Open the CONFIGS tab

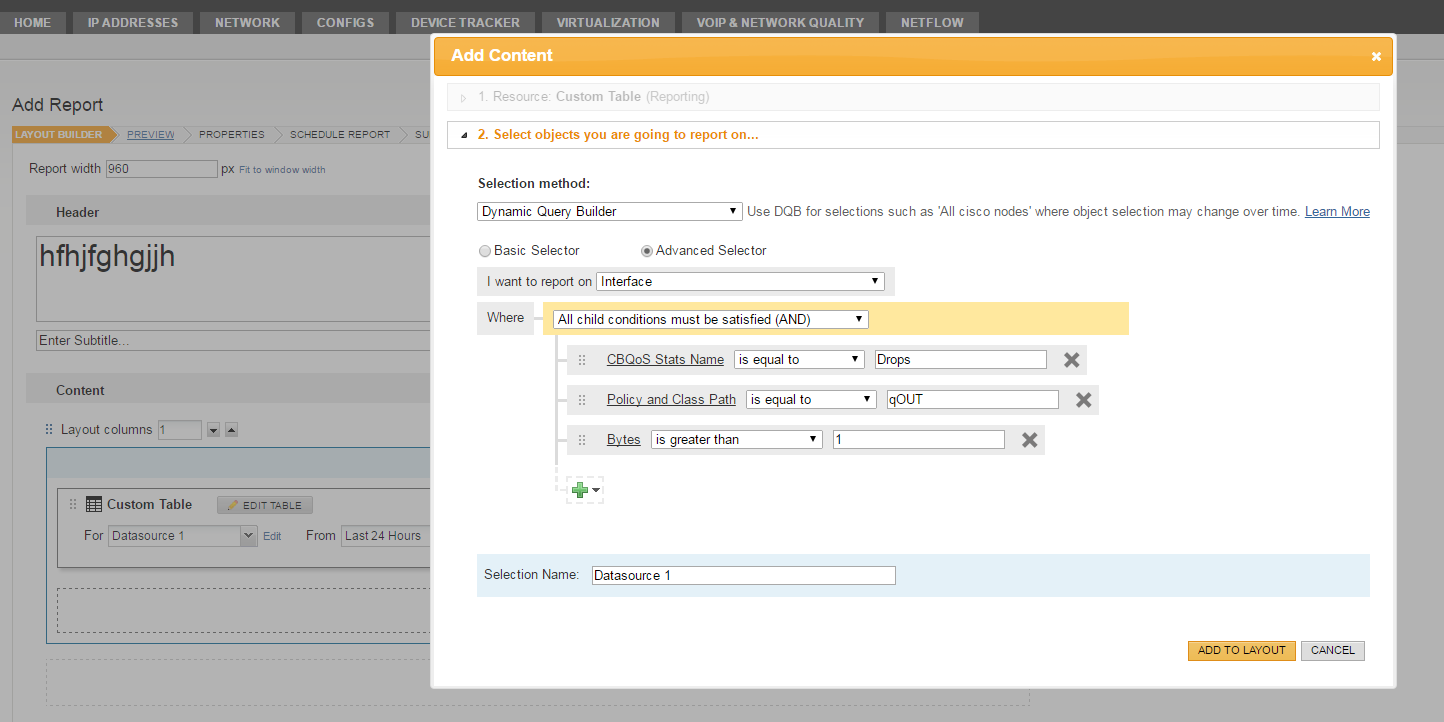click(x=345, y=22)
